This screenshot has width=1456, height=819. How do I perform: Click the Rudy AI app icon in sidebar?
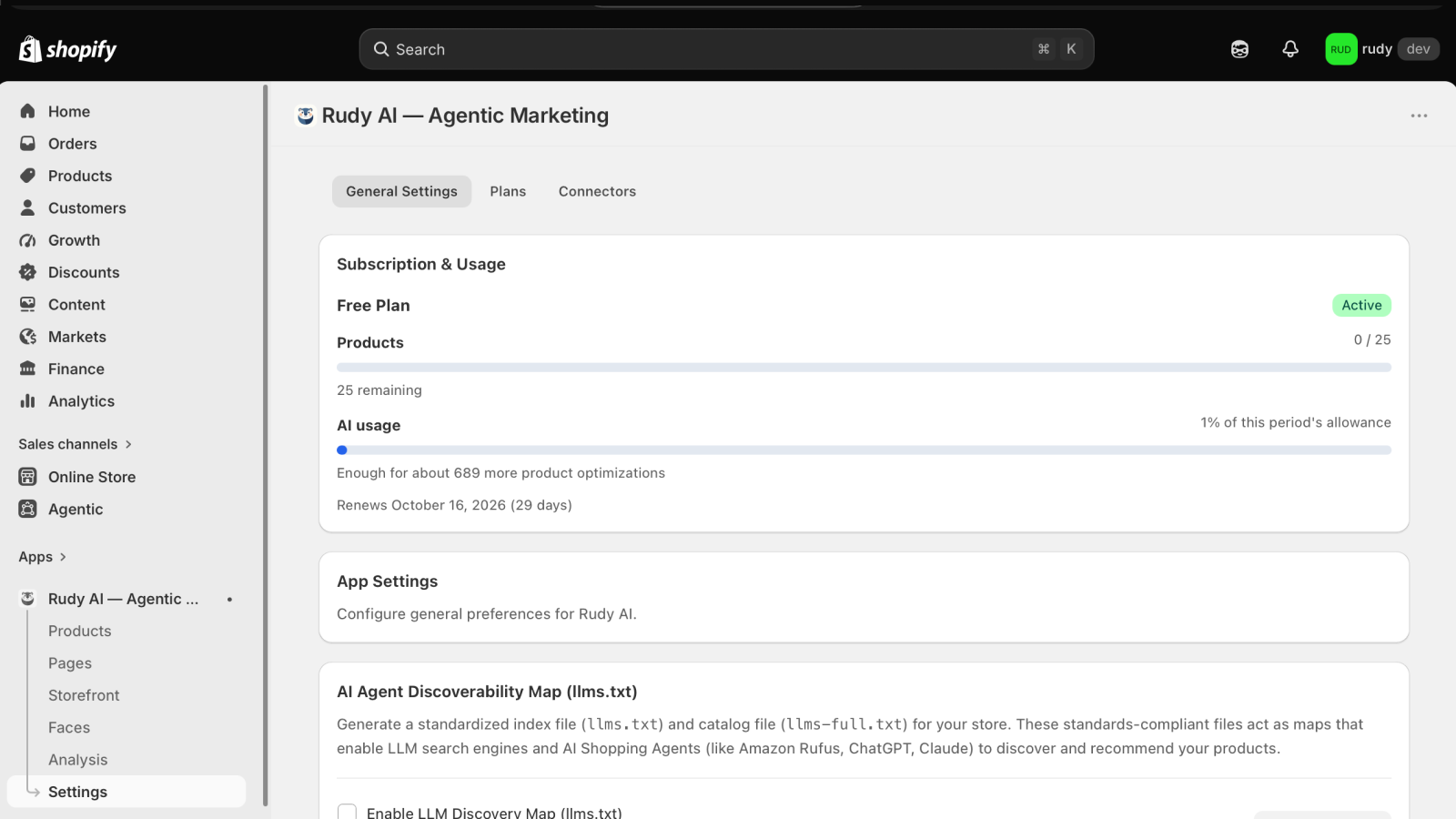28,599
